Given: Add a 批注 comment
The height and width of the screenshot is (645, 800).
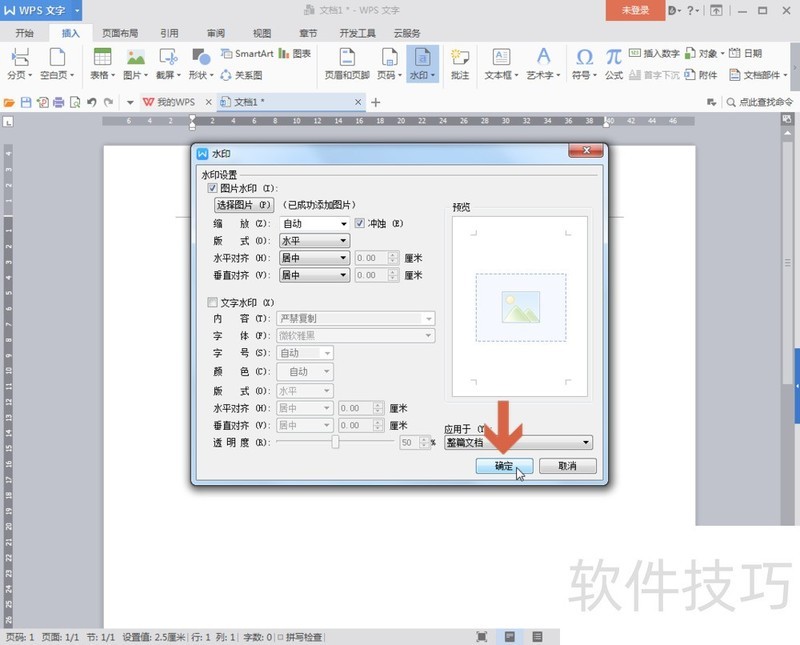Looking at the screenshot, I should (x=460, y=64).
